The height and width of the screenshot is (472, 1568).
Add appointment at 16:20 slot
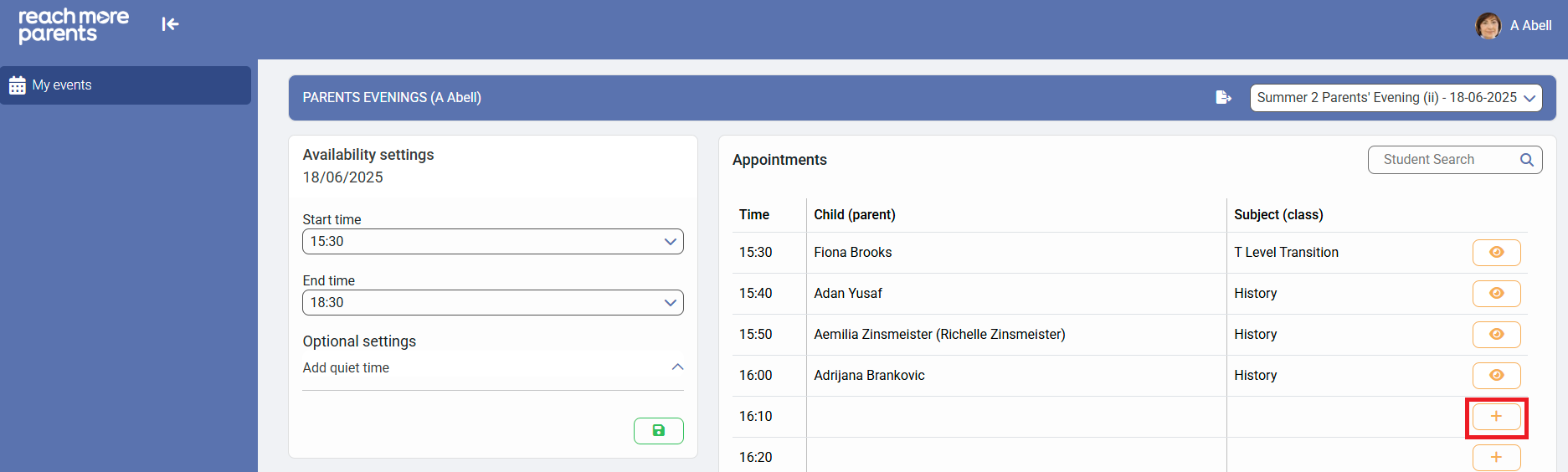(1496, 457)
